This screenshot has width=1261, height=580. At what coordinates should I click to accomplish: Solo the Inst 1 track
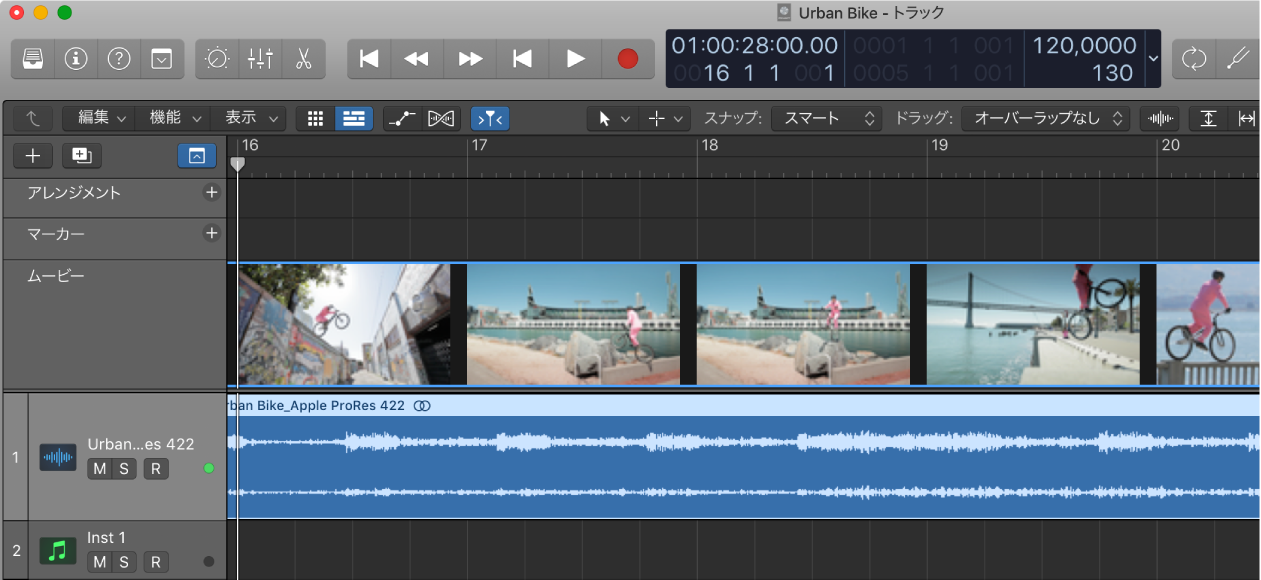(123, 562)
